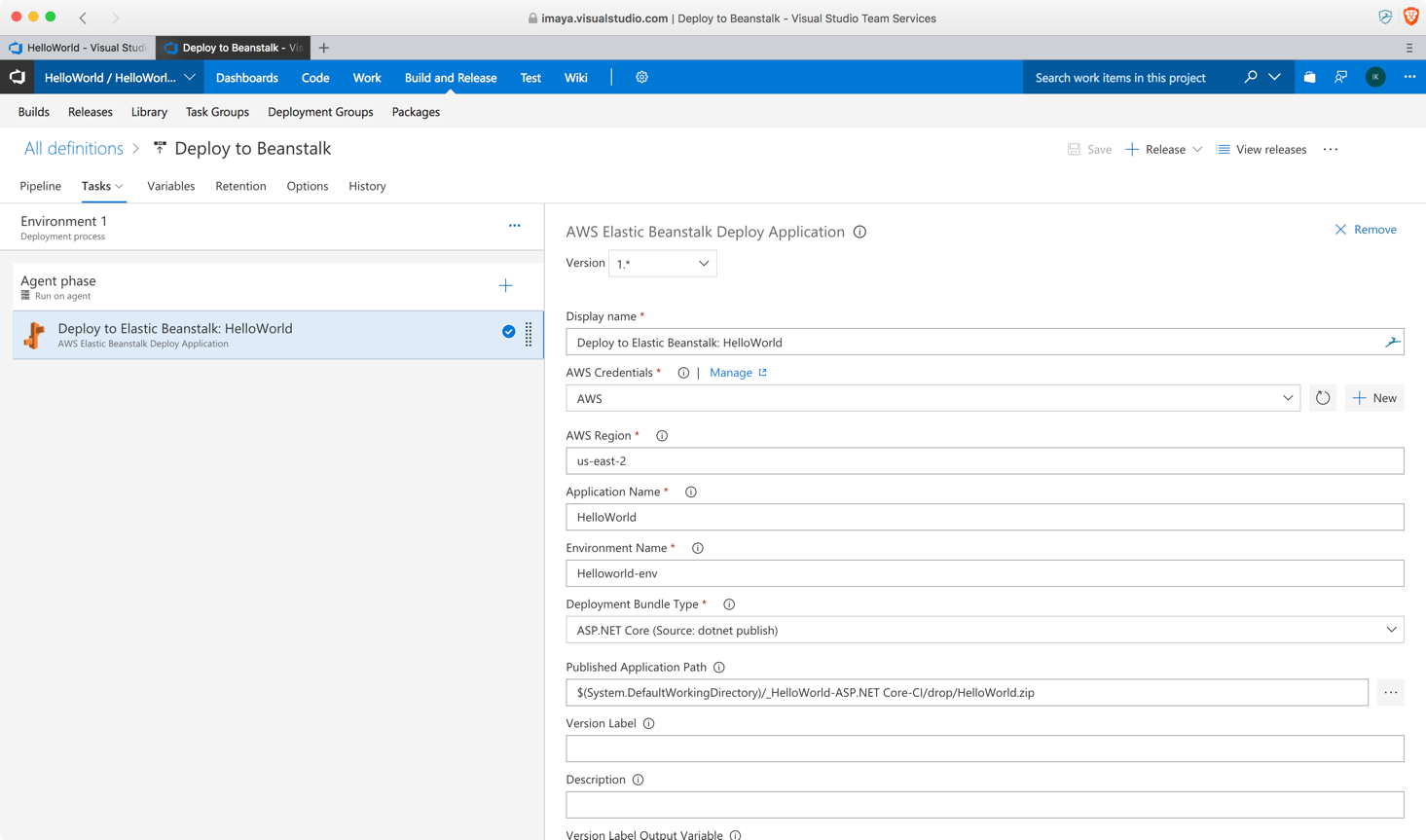1426x840 pixels.
Task: Click the browser back arrow
Action: pyautogui.click(x=84, y=18)
